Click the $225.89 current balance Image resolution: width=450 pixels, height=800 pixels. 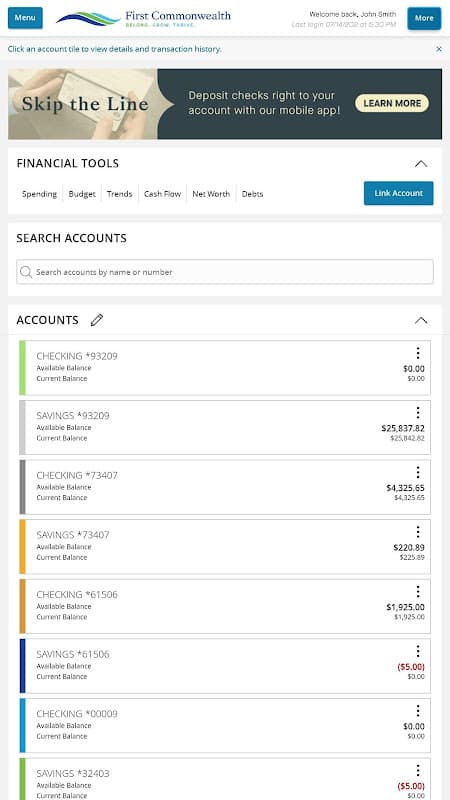coord(412,558)
